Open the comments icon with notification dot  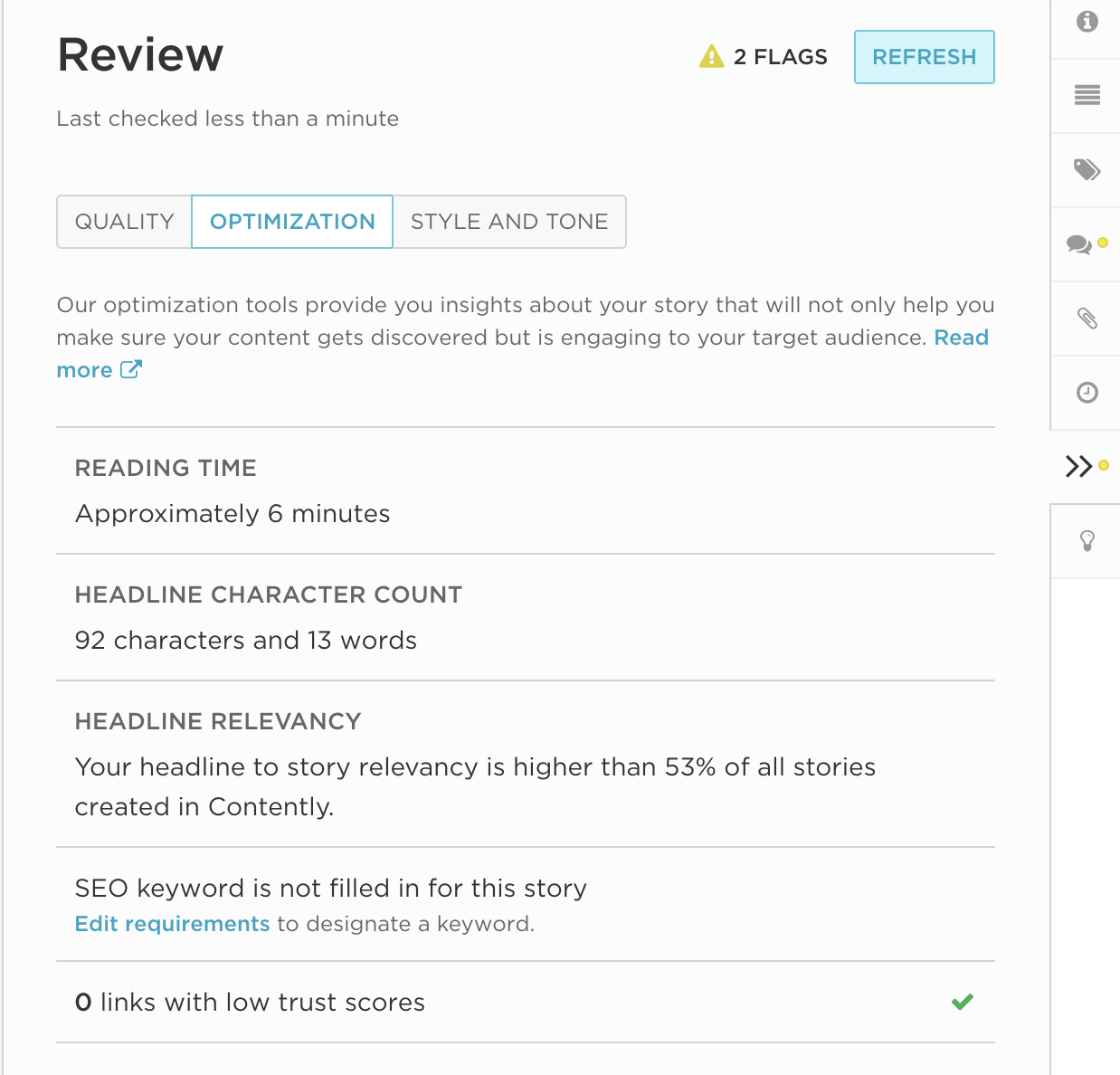pyautogui.click(x=1082, y=243)
